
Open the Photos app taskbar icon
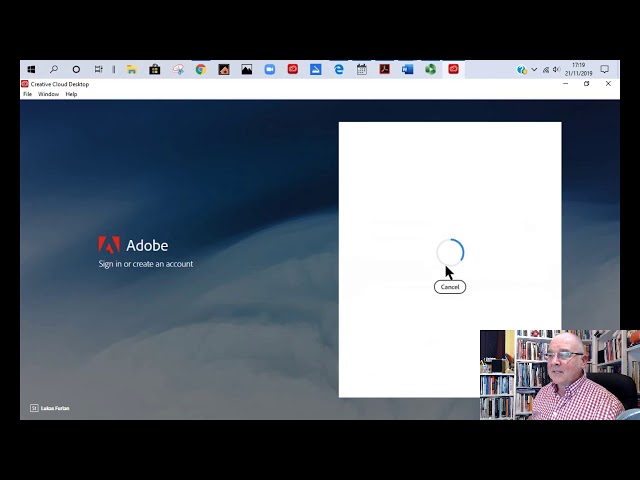(x=247, y=69)
